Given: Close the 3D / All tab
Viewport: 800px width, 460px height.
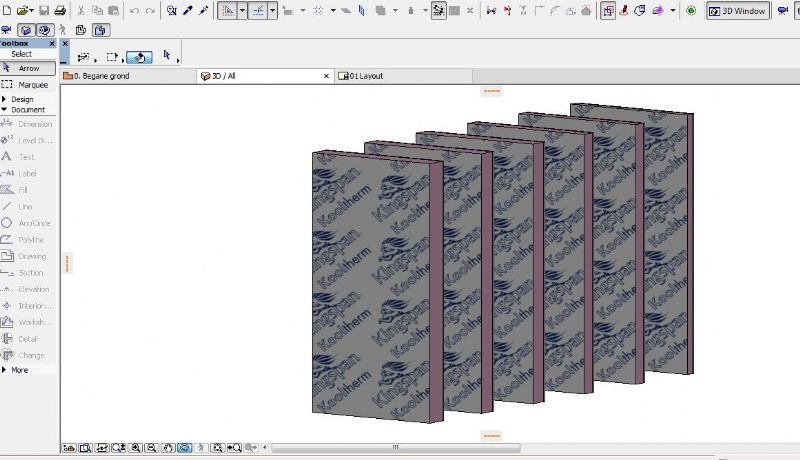Looking at the screenshot, I should [x=326, y=76].
